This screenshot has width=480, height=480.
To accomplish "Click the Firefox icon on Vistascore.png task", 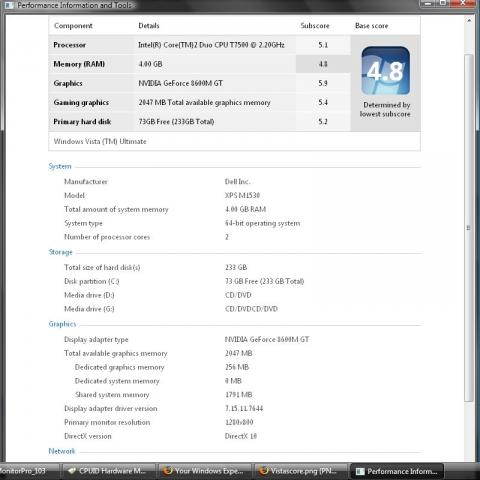I will click(264, 470).
